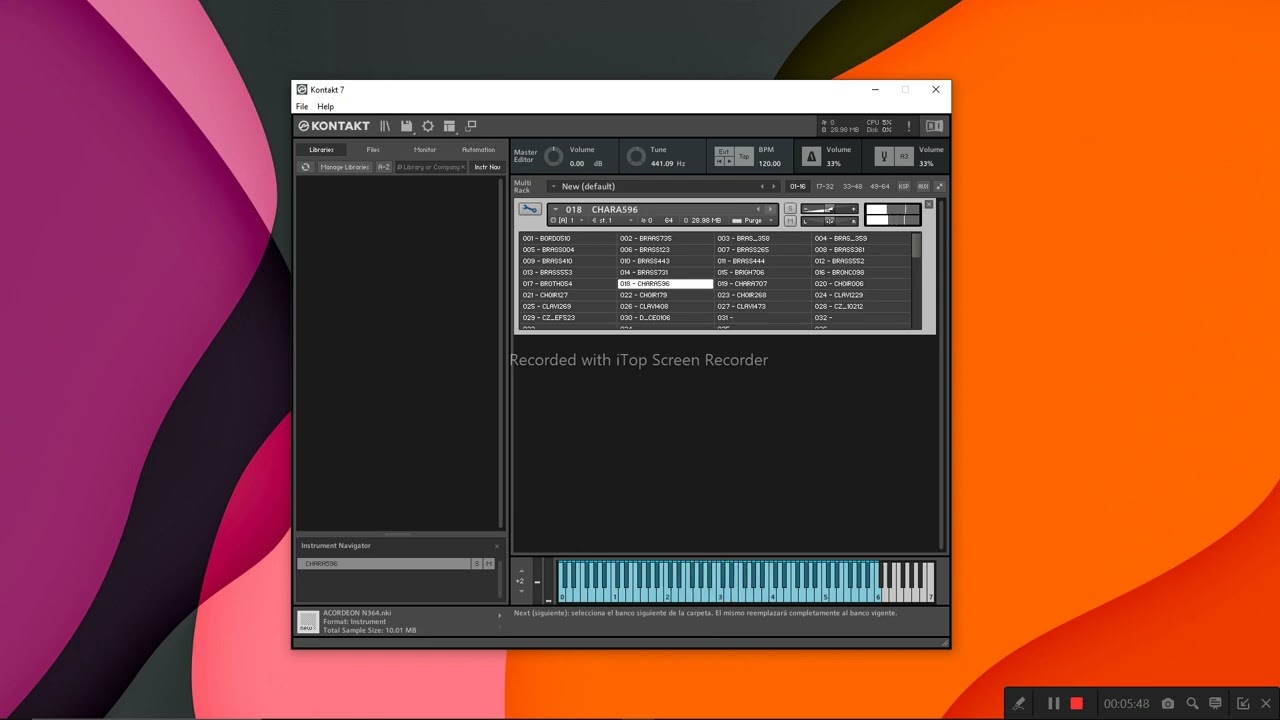Toggle the AUX button
1280x720 pixels.
923,186
